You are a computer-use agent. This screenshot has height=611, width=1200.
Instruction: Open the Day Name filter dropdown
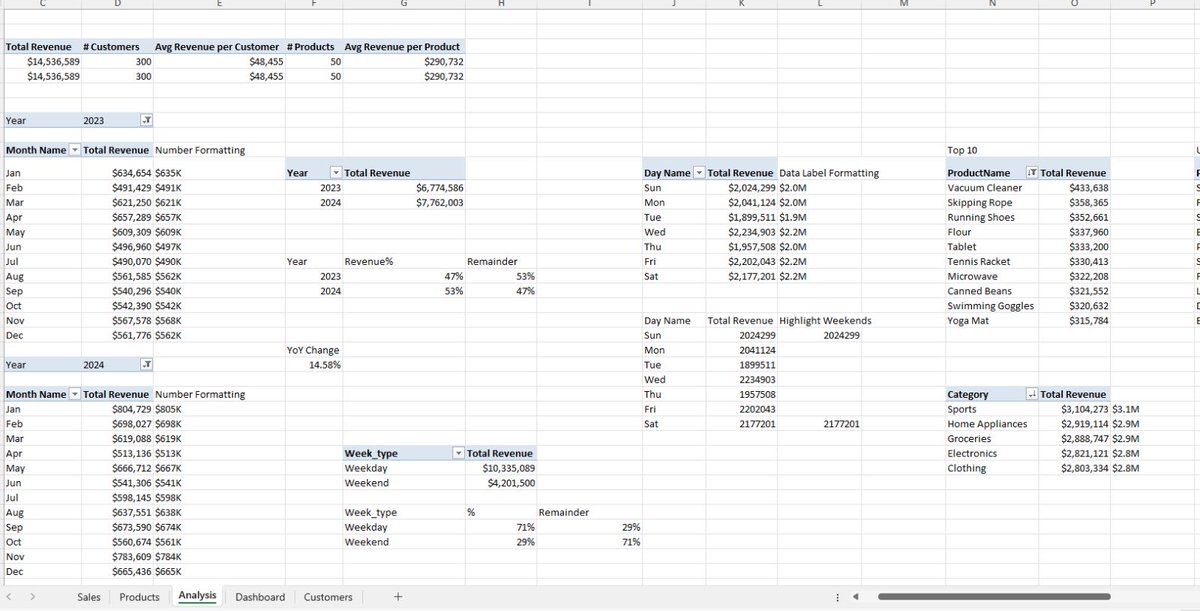click(x=698, y=173)
